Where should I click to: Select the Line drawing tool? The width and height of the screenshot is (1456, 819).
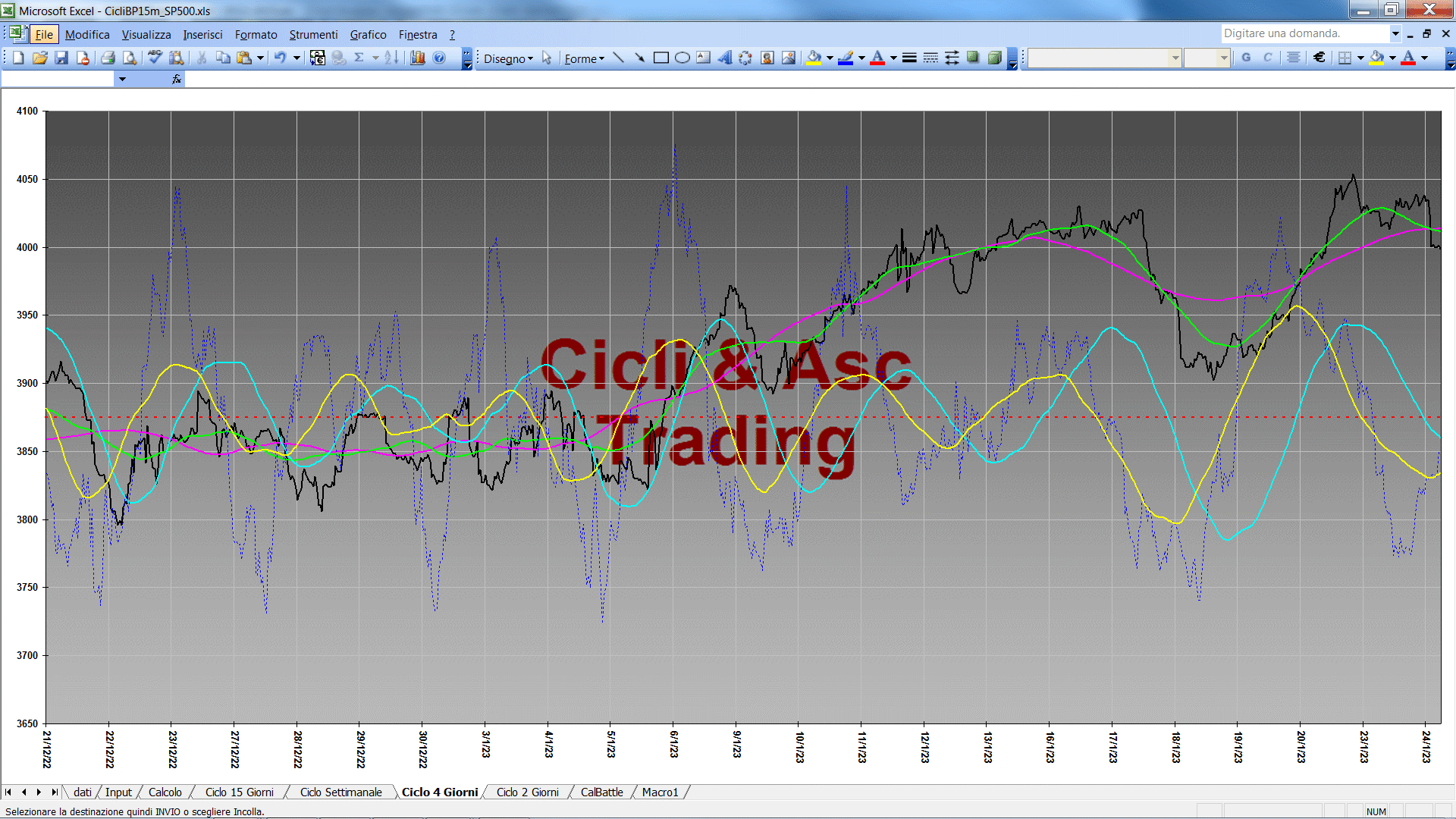(x=619, y=58)
